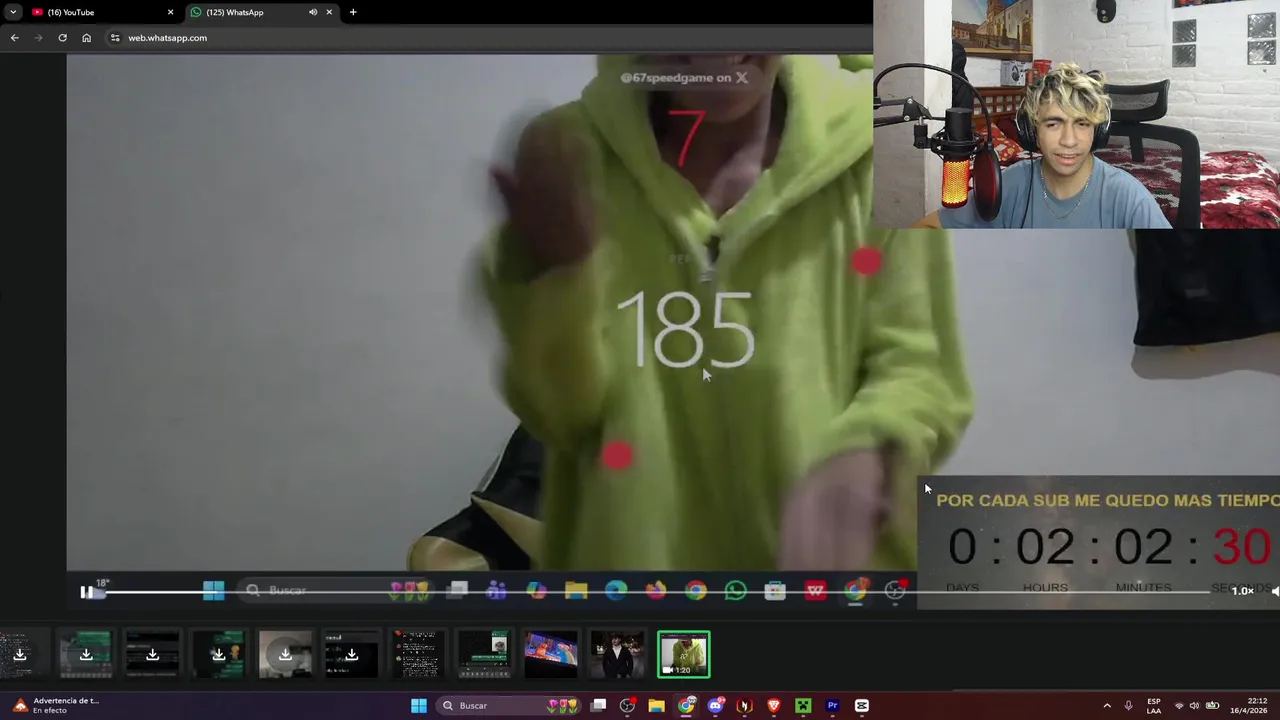Click the taskbar Buscar search box
The width and height of the screenshot is (1280, 720).
tap(511, 706)
